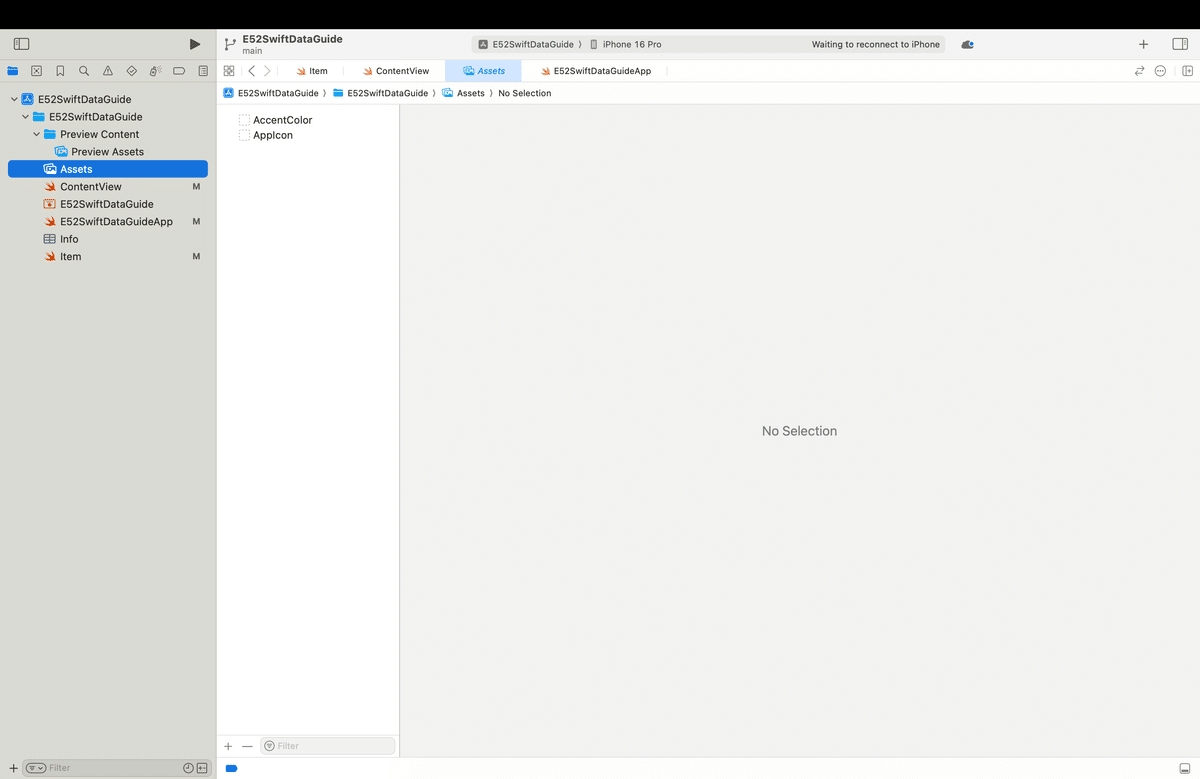Choose the iPhone 16 Pro destination
Image resolution: width=1200 pixels, height=779 pixels.
tap(626, 44)
